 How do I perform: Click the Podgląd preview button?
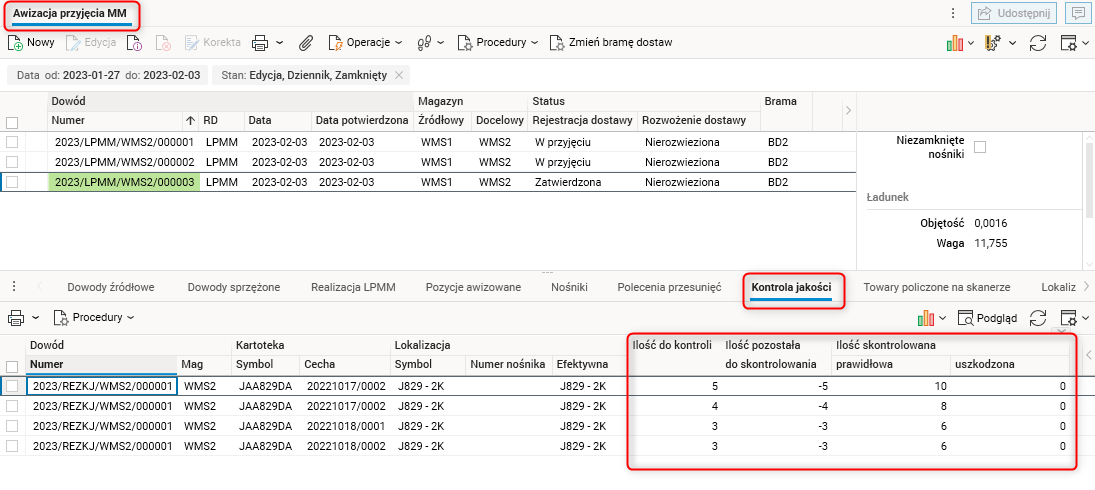point(987,317)
